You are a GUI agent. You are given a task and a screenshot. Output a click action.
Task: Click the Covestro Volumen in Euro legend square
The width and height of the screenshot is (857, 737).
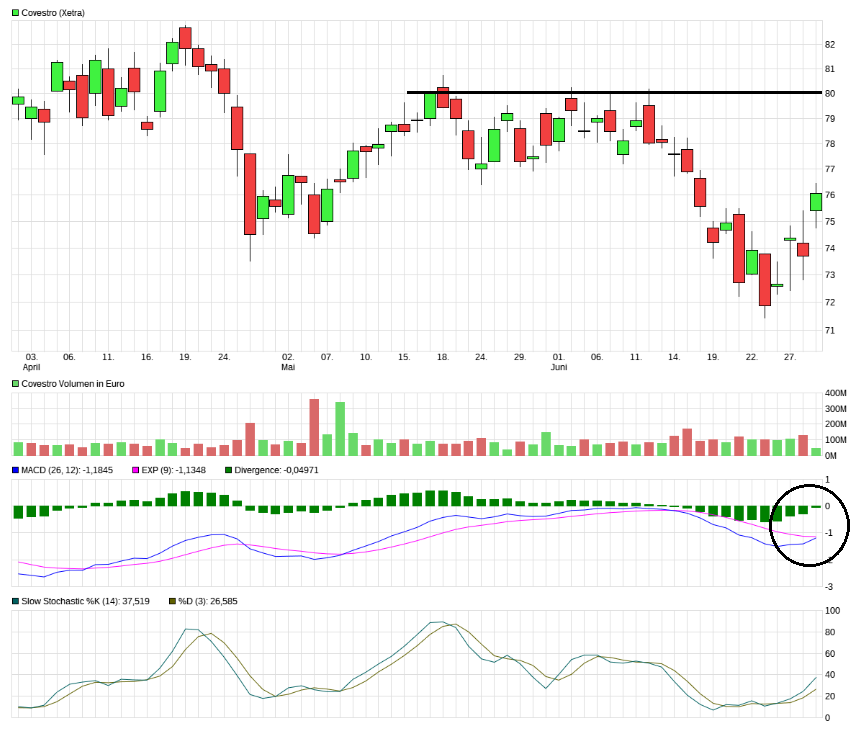(x=15, y=384)
